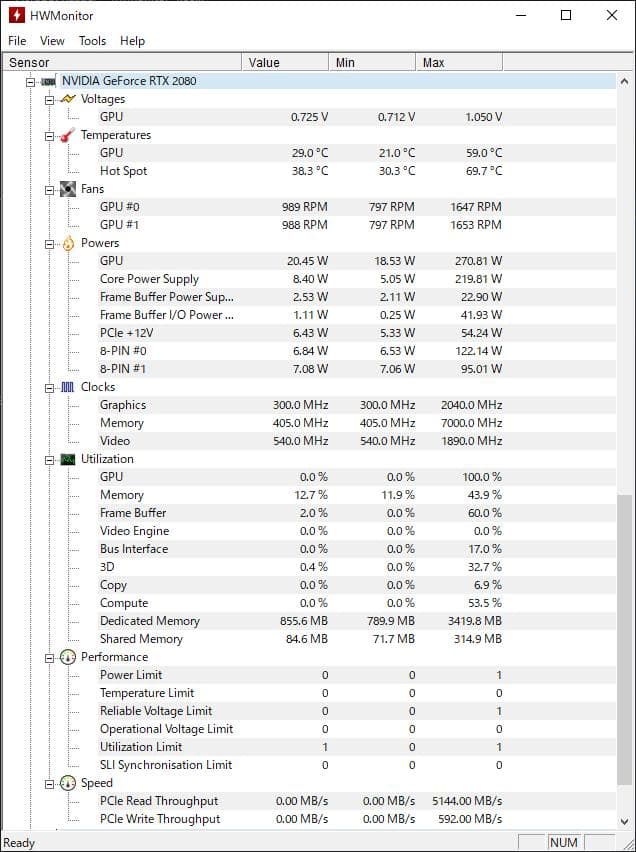
Task: Click the Clocks waveform icon
Action: click(67, 387)
